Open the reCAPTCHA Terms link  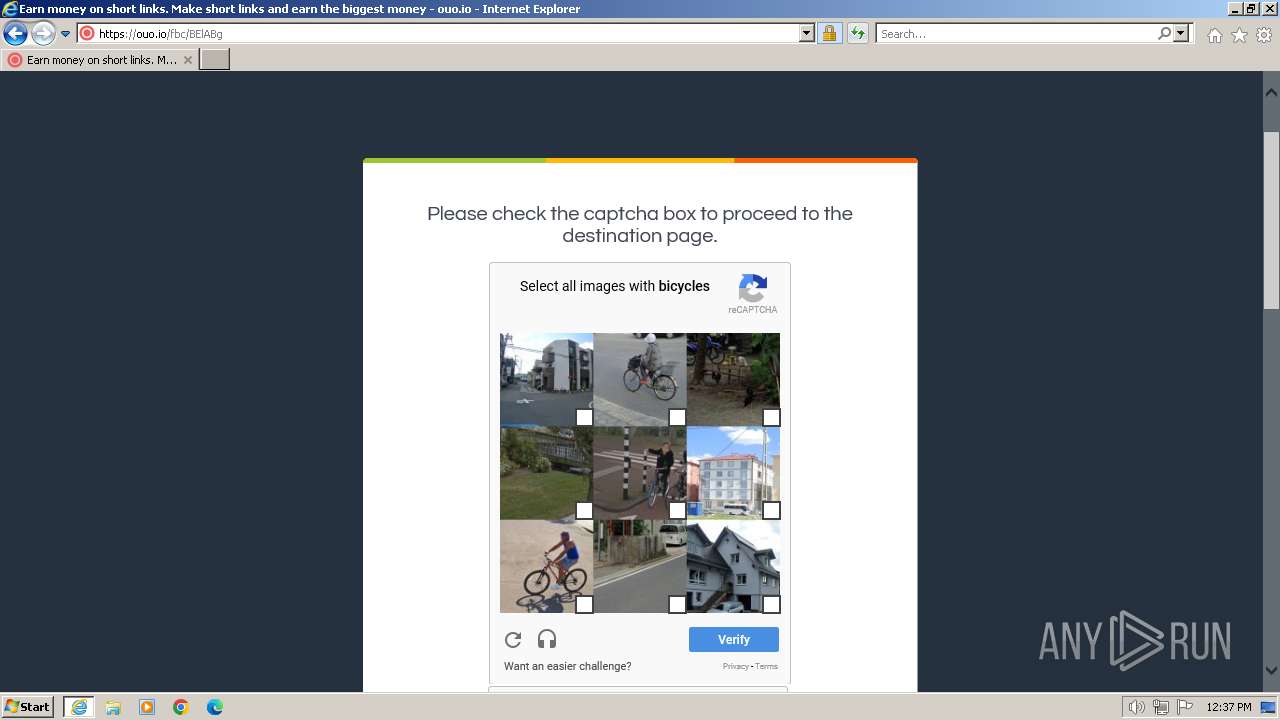coord(766,666)
